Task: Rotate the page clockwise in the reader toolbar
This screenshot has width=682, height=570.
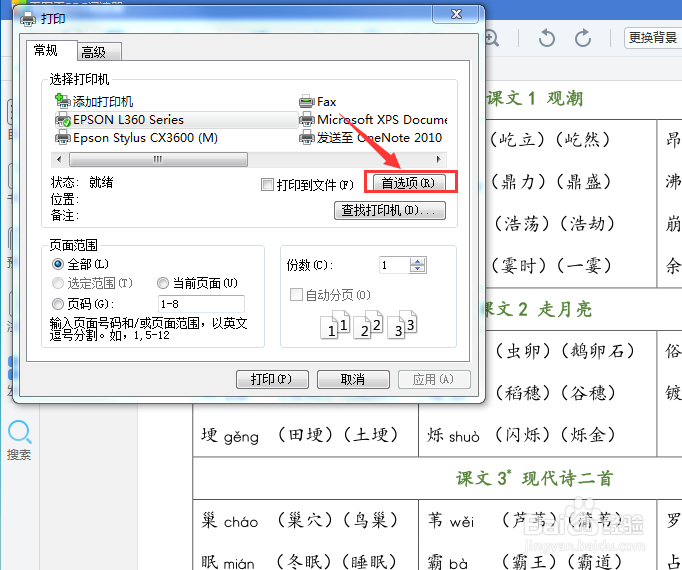Action: coord(583,38)
